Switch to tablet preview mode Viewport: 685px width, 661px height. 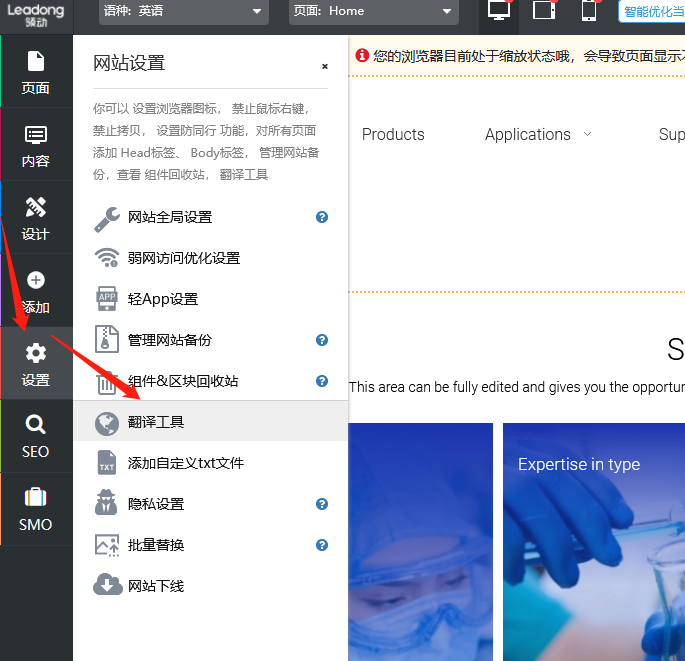(544, 10)
